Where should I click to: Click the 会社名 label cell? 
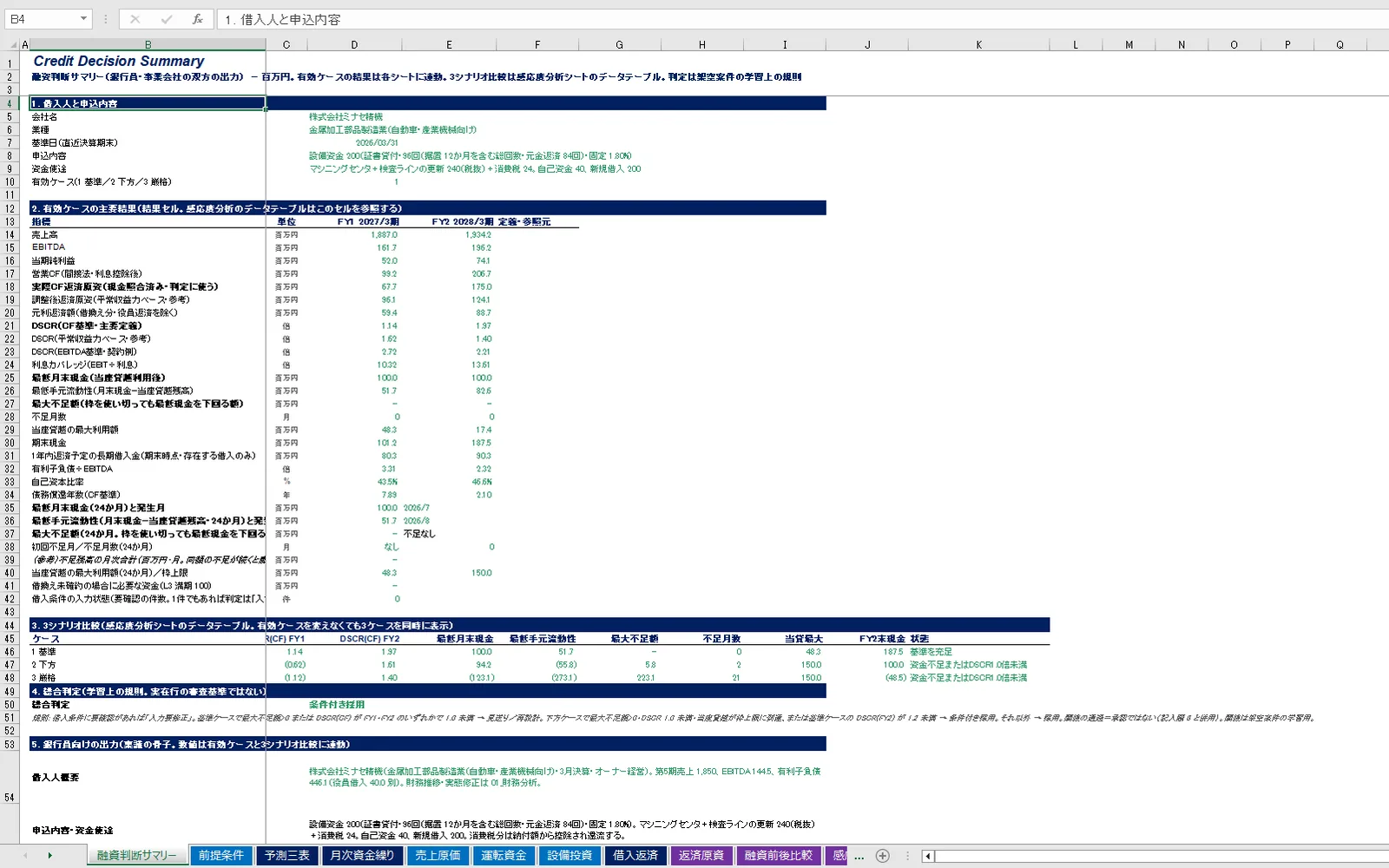point(44,116)
